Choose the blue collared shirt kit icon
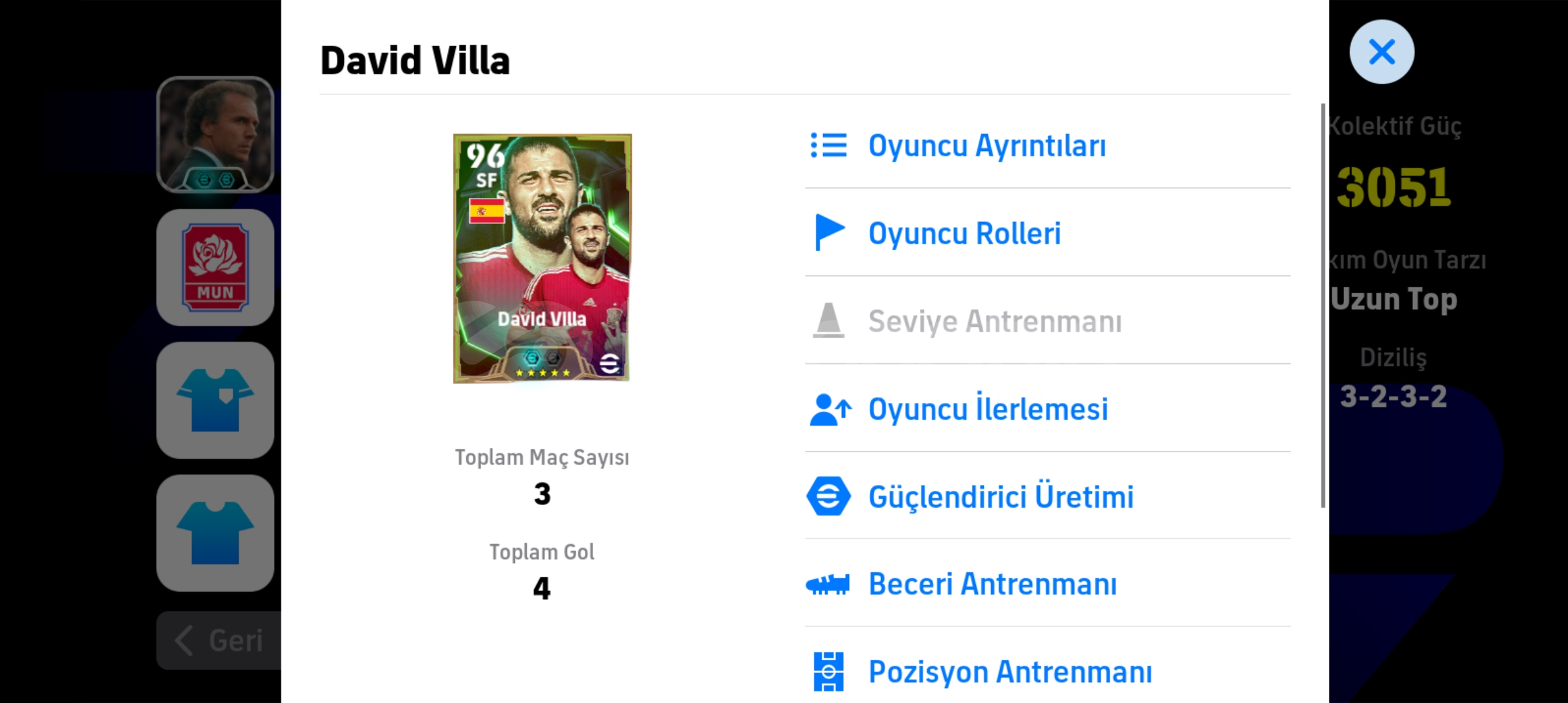The image size is (1568, 703). (215, 400)
